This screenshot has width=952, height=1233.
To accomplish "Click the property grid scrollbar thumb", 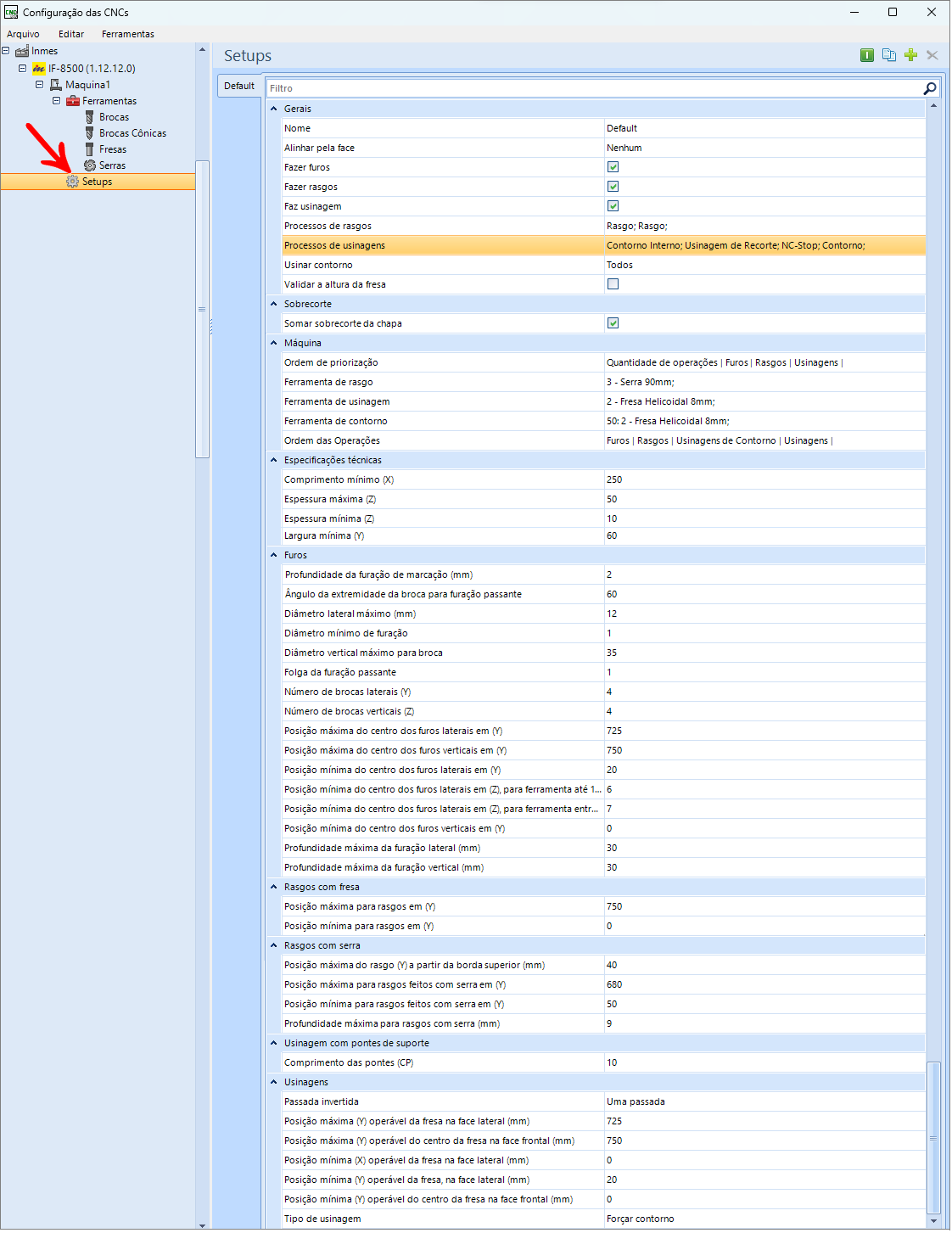I will point(933,1138).
